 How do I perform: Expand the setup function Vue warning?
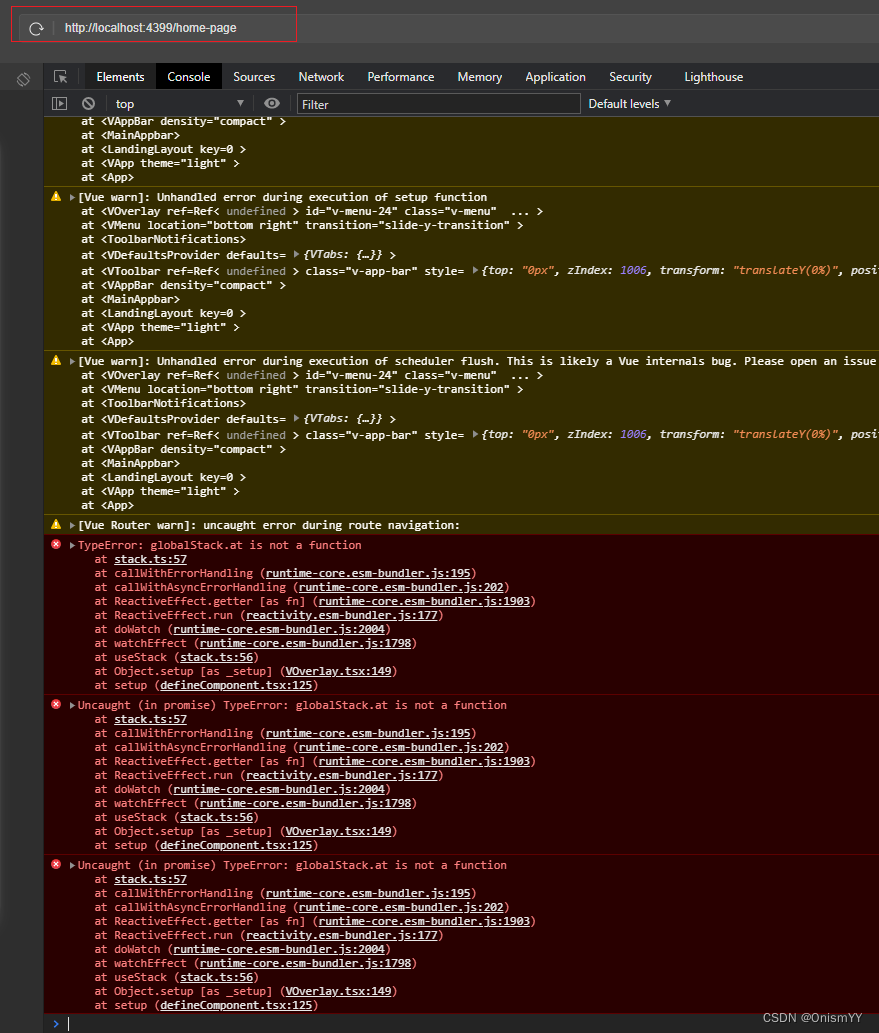point(72,197)
